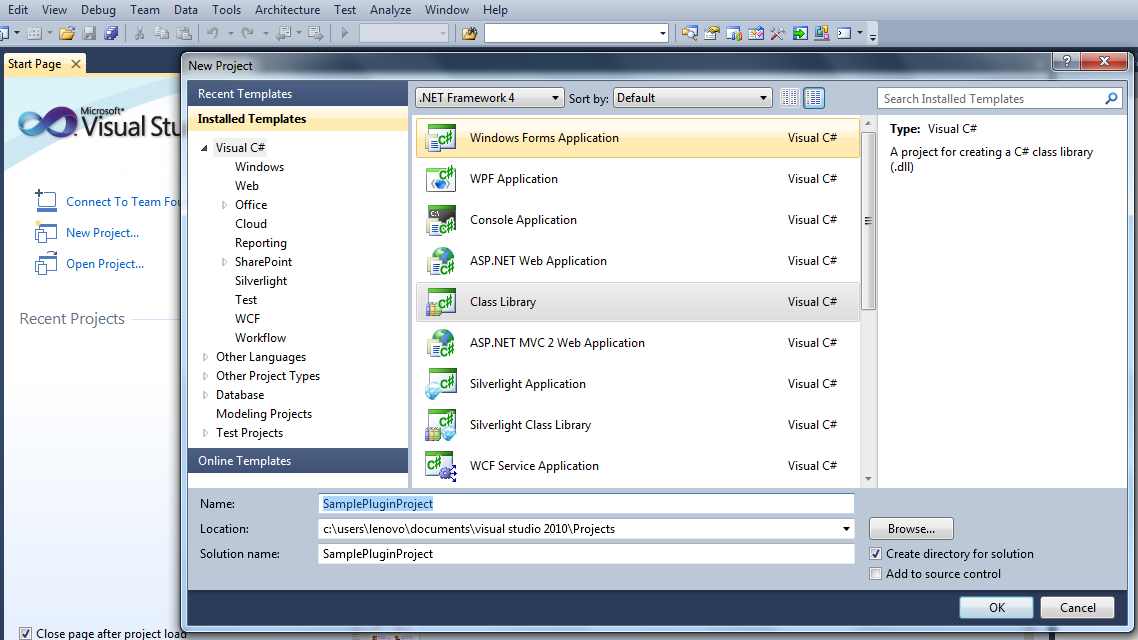
Task: Click the Save All toolbar icon
Action: (x=111, y=33)
